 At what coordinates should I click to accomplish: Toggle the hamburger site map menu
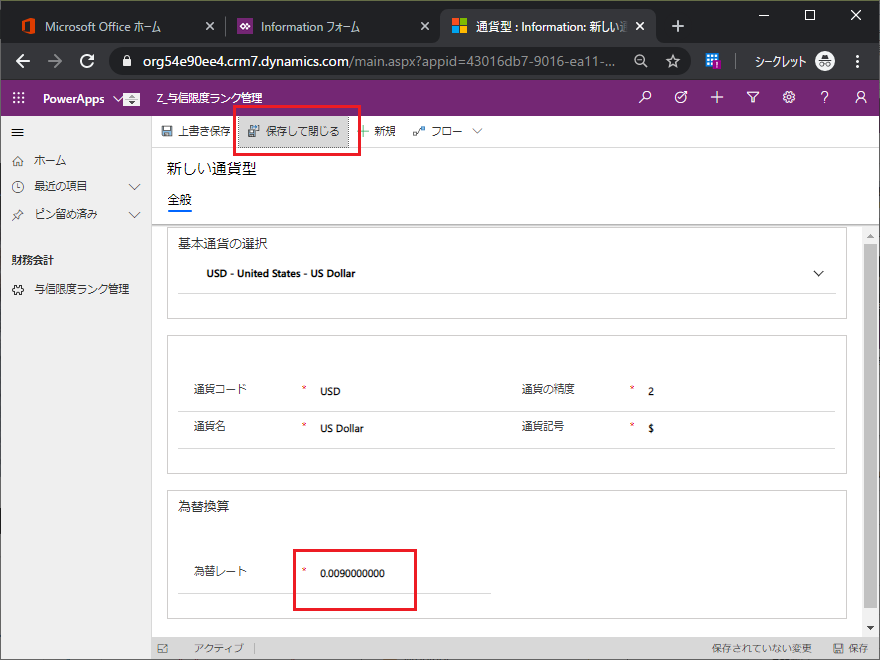(18, 132)
